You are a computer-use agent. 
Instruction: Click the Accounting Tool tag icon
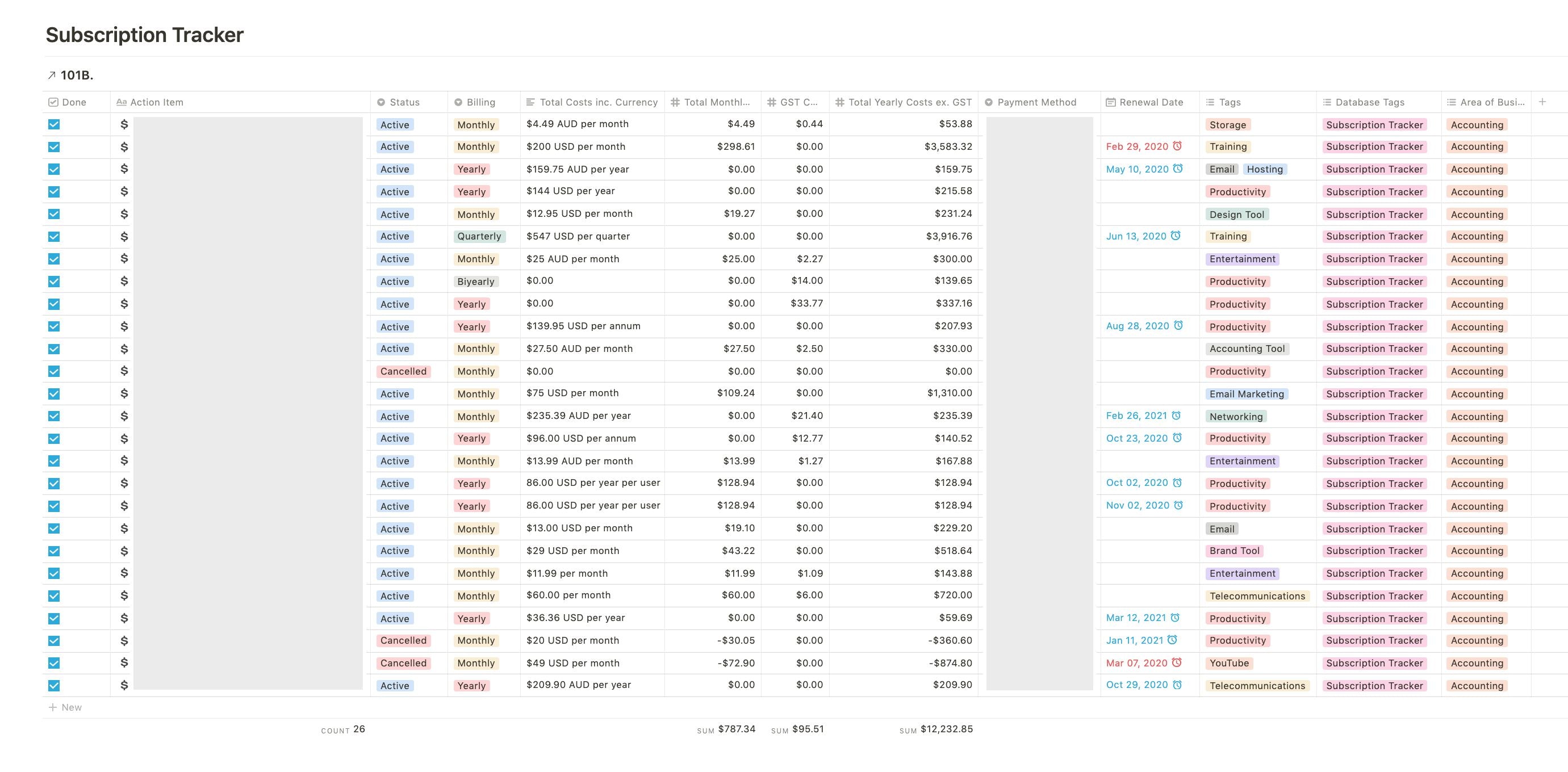[1248, 348]
